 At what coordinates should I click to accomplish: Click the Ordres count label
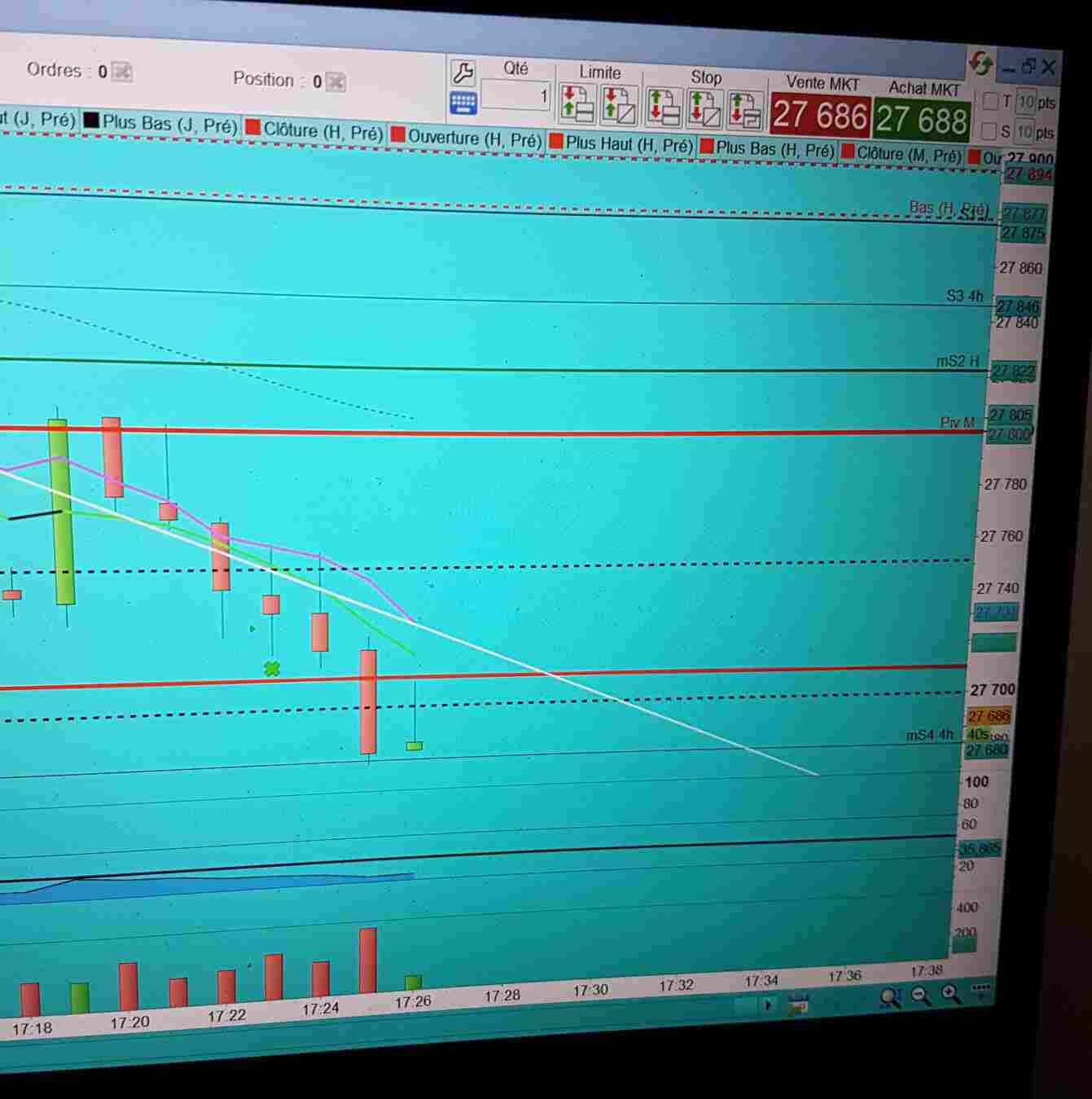tap(68, 70)
